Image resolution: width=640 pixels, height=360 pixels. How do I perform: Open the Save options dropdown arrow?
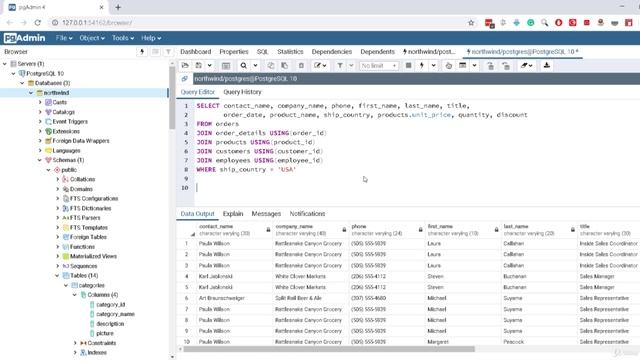point(209,66)
